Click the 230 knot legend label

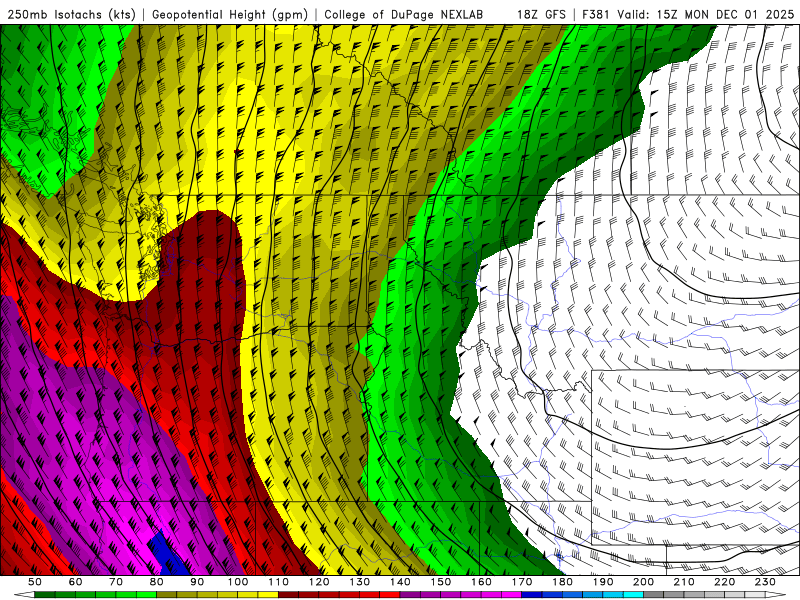(765, 582)
